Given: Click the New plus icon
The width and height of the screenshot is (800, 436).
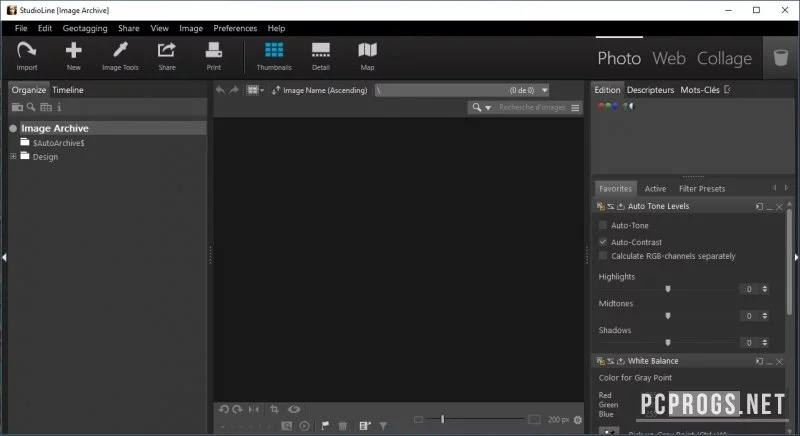Looking at the screenshot, I should 73,50.
